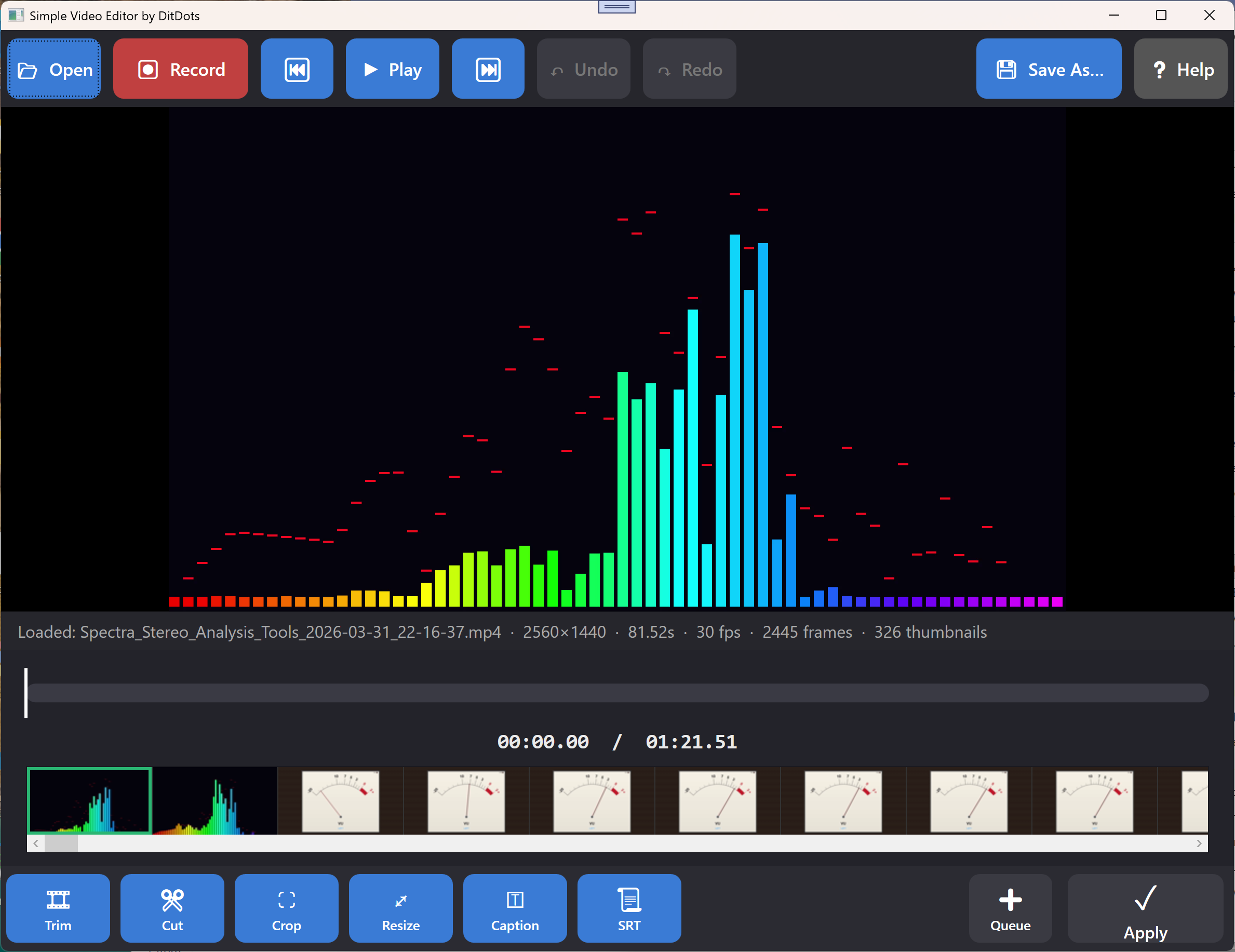Play the loaded video
The height and width of the screenshot is (952, 1235).
click(x=393, y=69)
